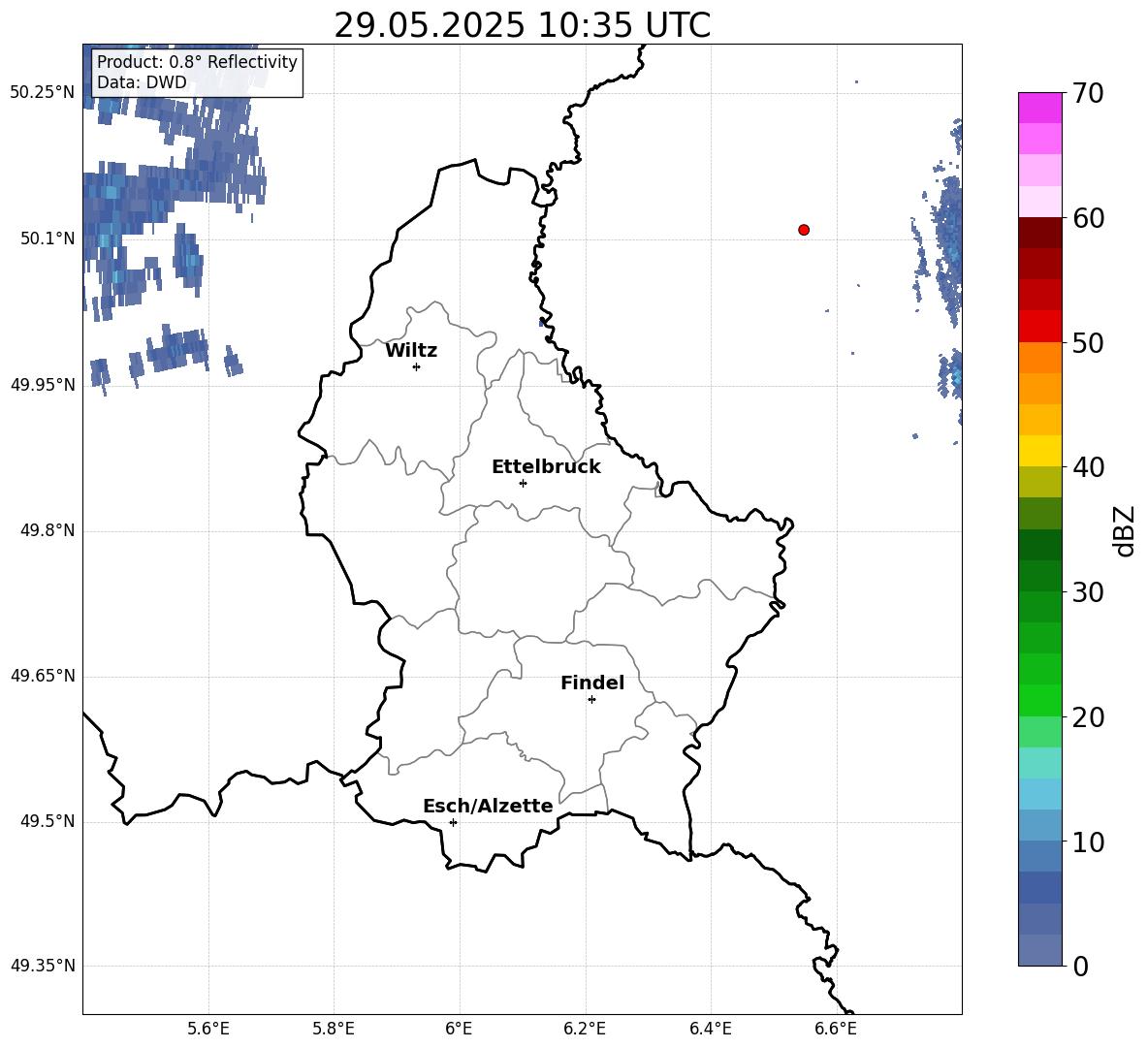Pick the dark green colorbar band above 30
Screen dimensions: 1148x1048
(1040, 576)
